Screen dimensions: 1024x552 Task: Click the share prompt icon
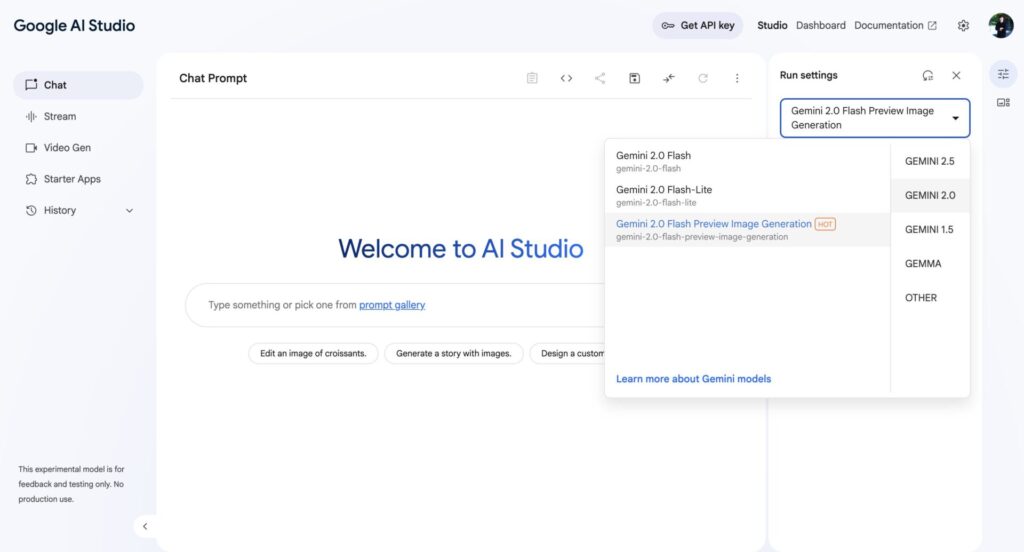(x=600, y=78)
